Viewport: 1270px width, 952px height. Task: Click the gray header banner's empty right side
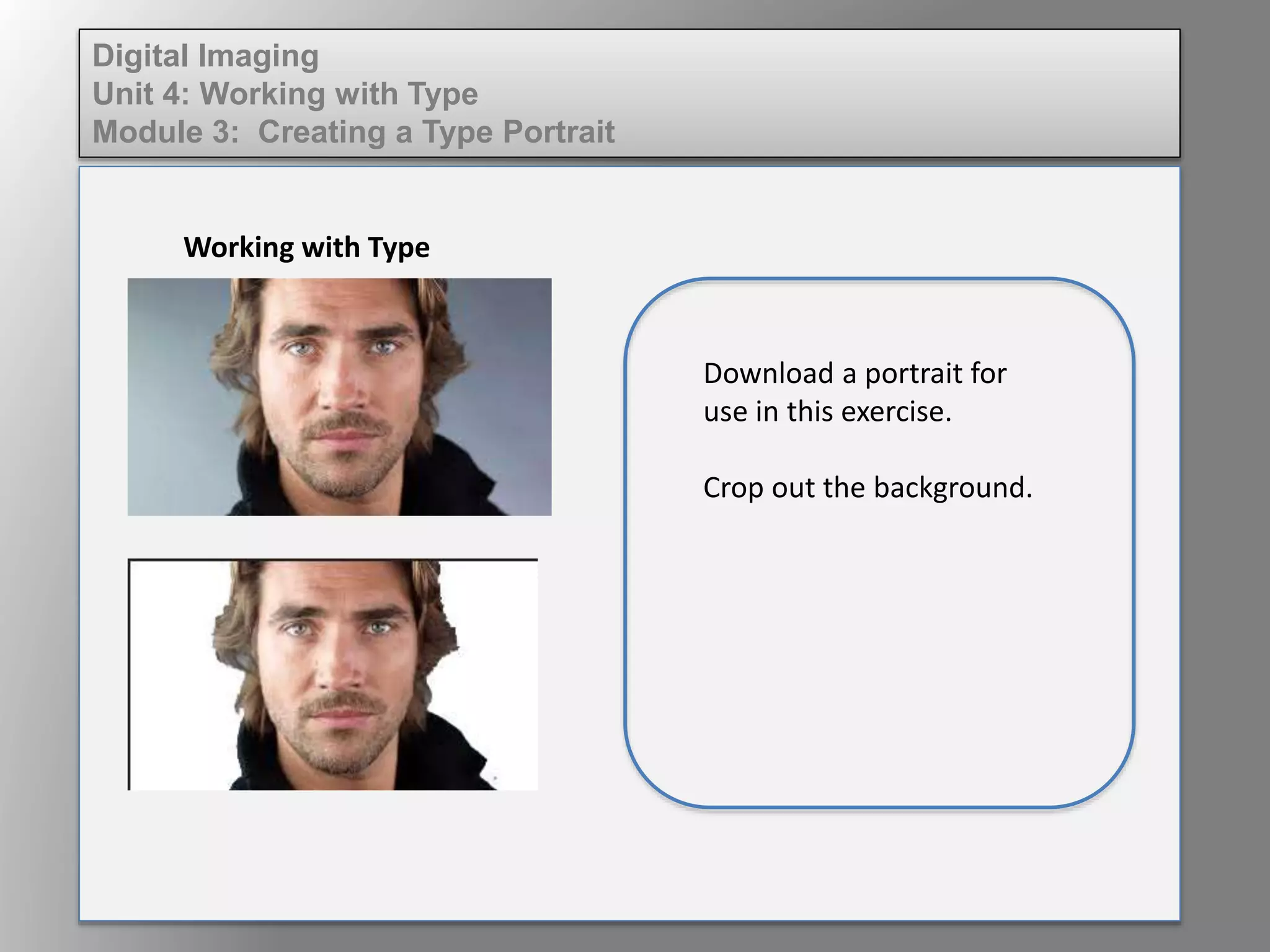pyautogui.click(x=930, y=93)
